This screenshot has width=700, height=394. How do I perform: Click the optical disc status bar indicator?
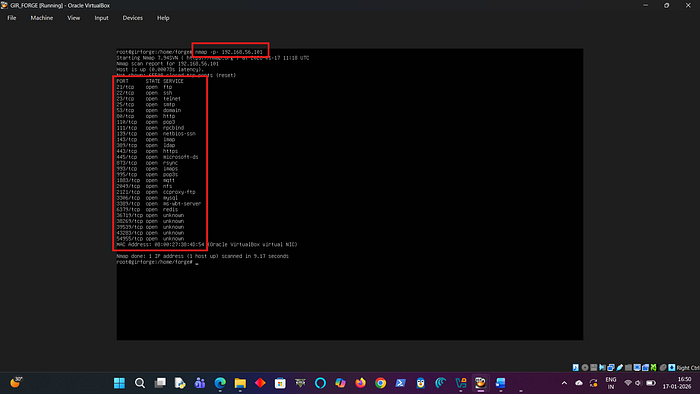[x=585, y=367]
